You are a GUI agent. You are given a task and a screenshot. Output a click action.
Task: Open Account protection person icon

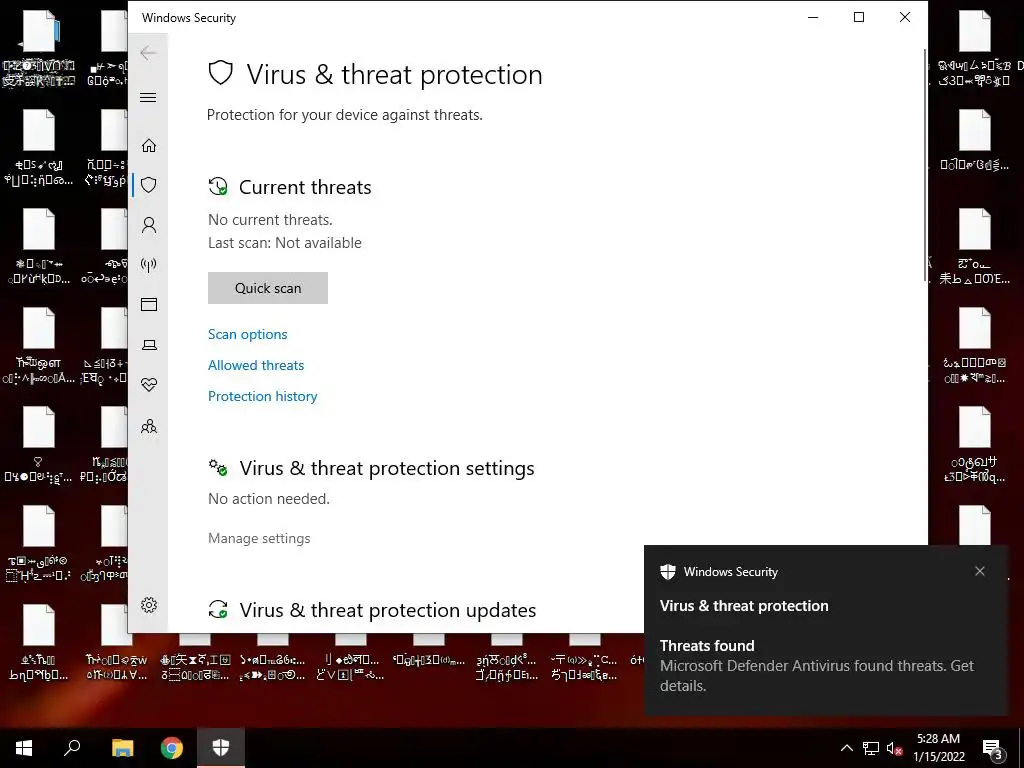click(149, 225)
